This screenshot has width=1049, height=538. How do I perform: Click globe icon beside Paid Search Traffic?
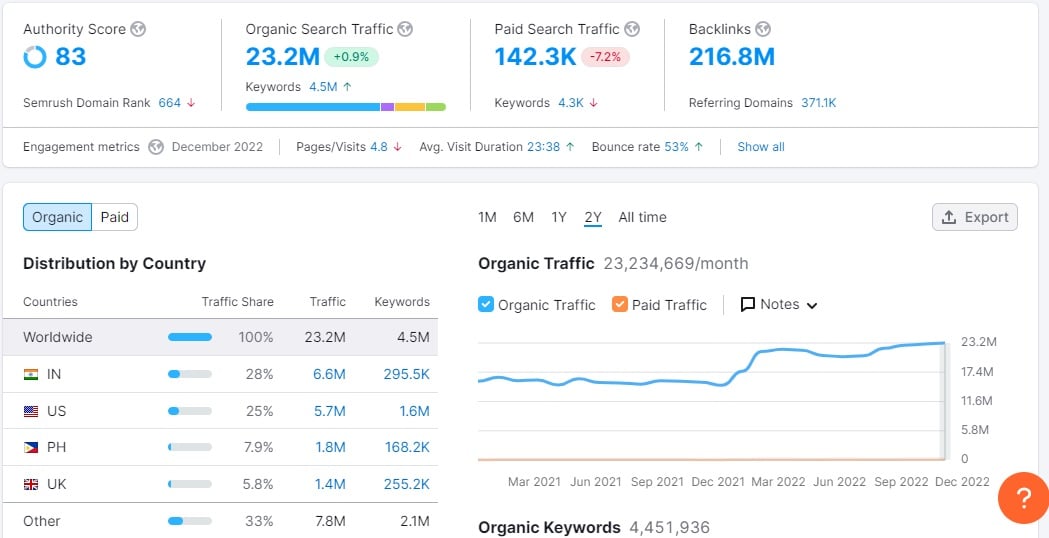click(632, 29)
